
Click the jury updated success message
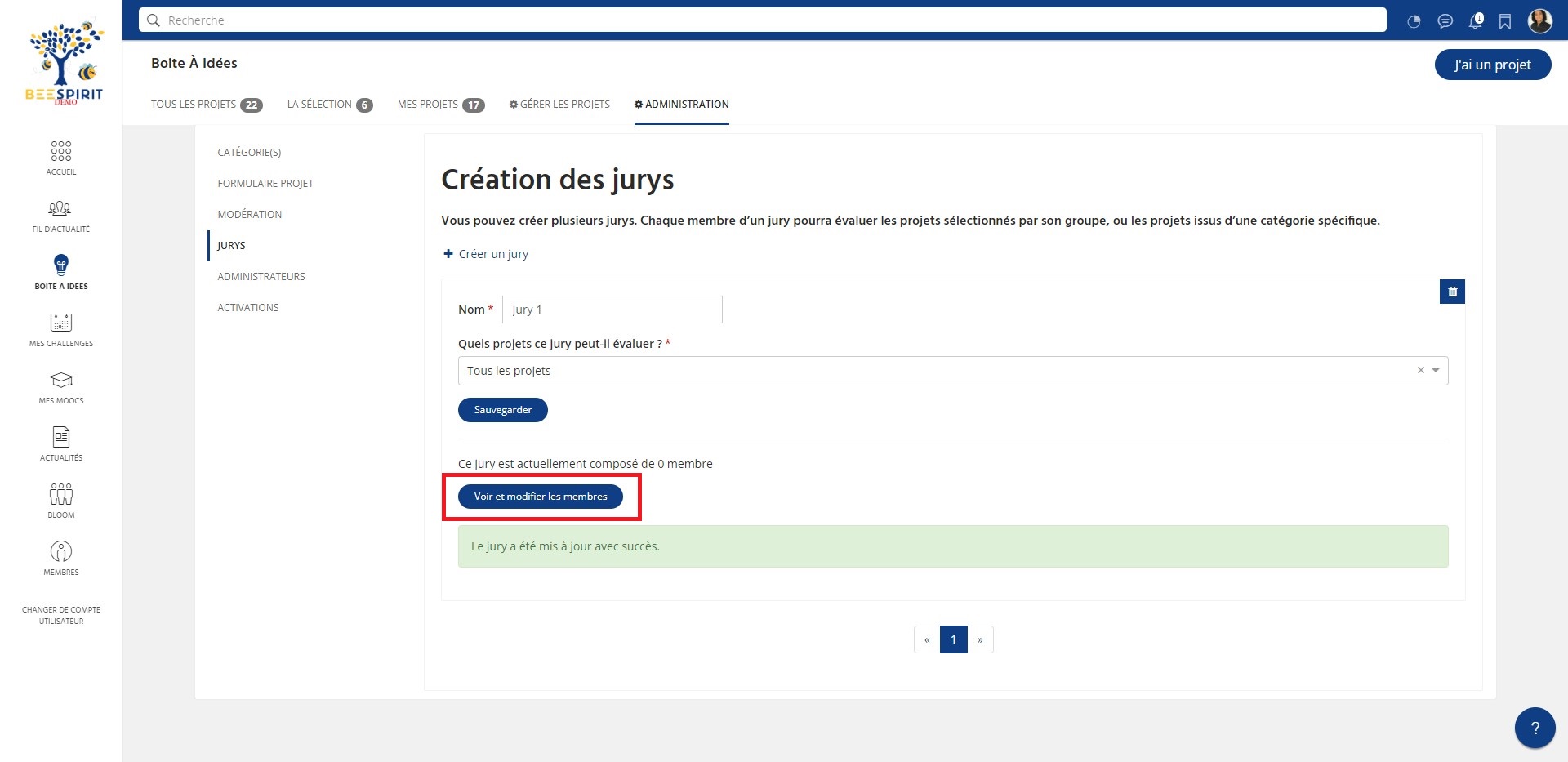point(953,546)
